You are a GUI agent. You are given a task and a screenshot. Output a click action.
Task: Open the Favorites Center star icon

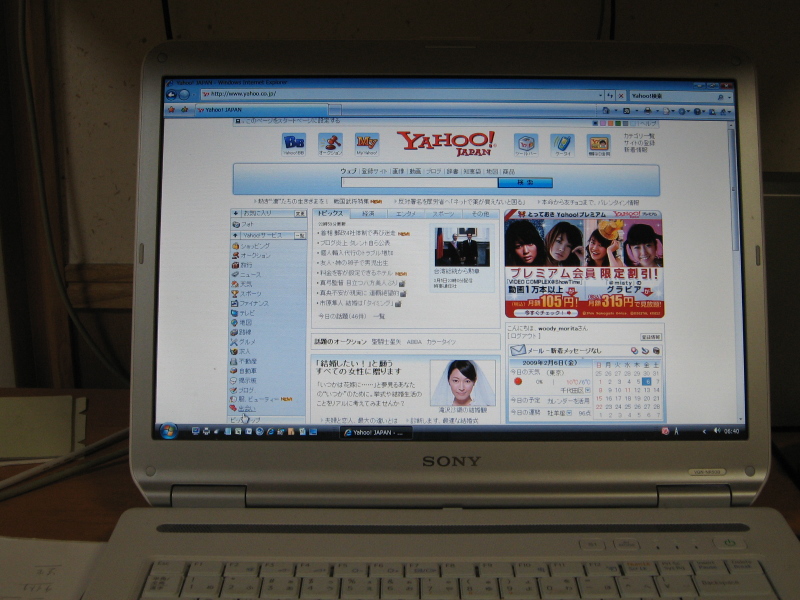[171, 109]
